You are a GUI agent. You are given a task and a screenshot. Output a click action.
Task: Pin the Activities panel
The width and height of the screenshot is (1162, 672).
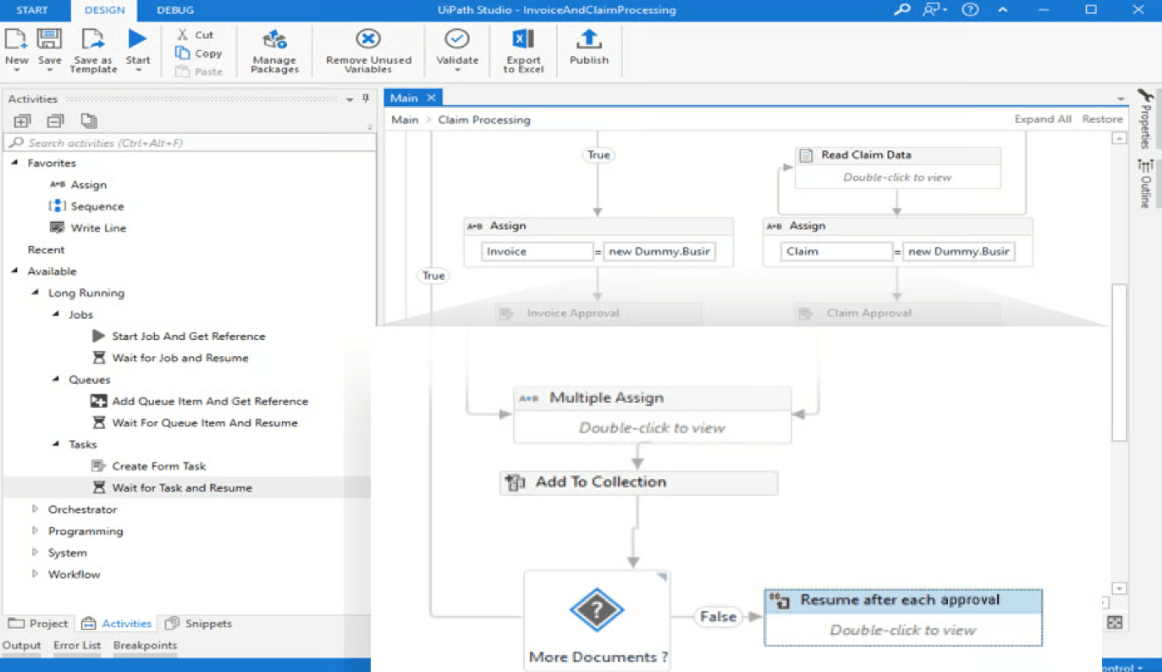coord(365,98)
